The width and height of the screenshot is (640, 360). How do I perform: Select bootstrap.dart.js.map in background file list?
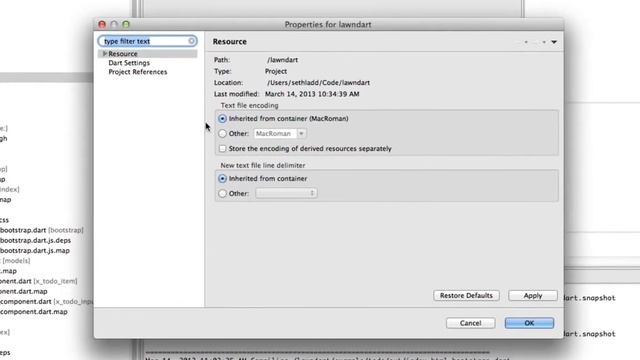35,251
